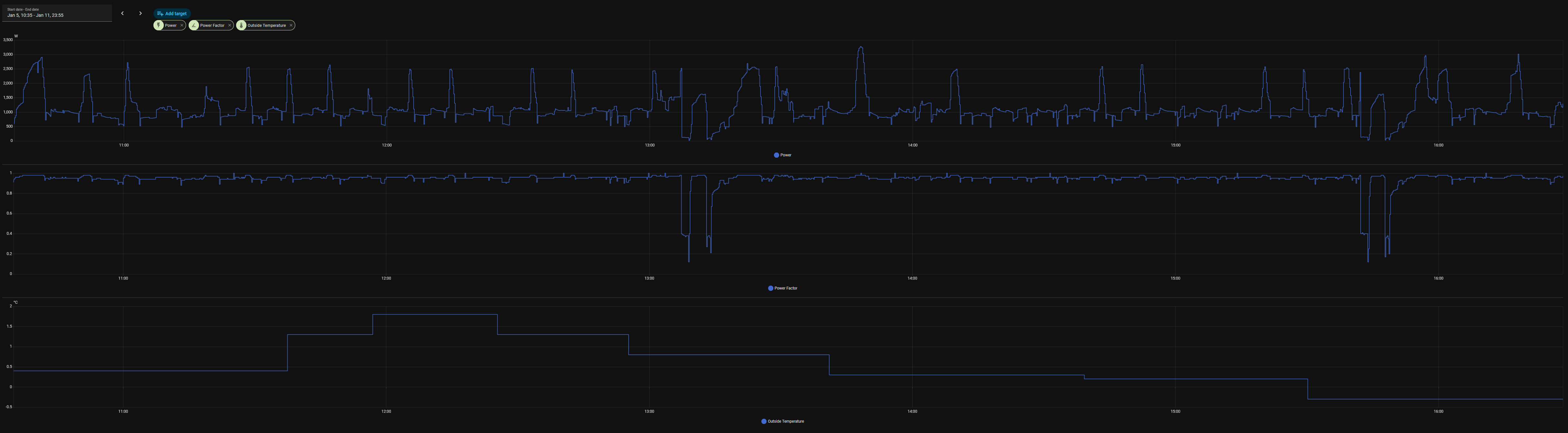This screenshot has height=433, width=1568.
Task: Click the 12:00 label on temperature chart
Action: tap(386, 412)
